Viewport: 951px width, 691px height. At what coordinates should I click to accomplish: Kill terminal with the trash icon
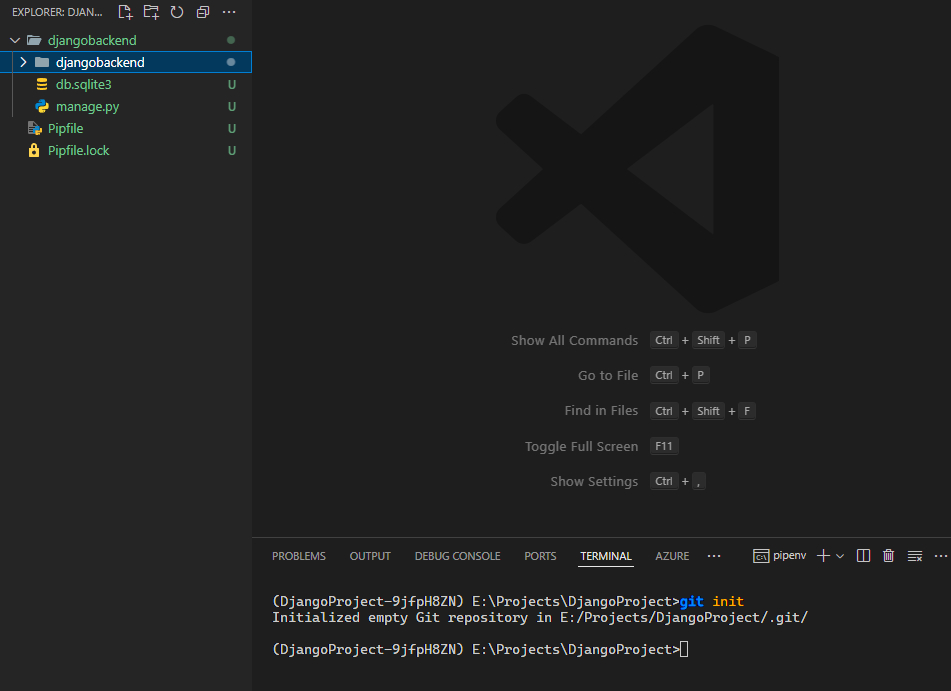888,556
